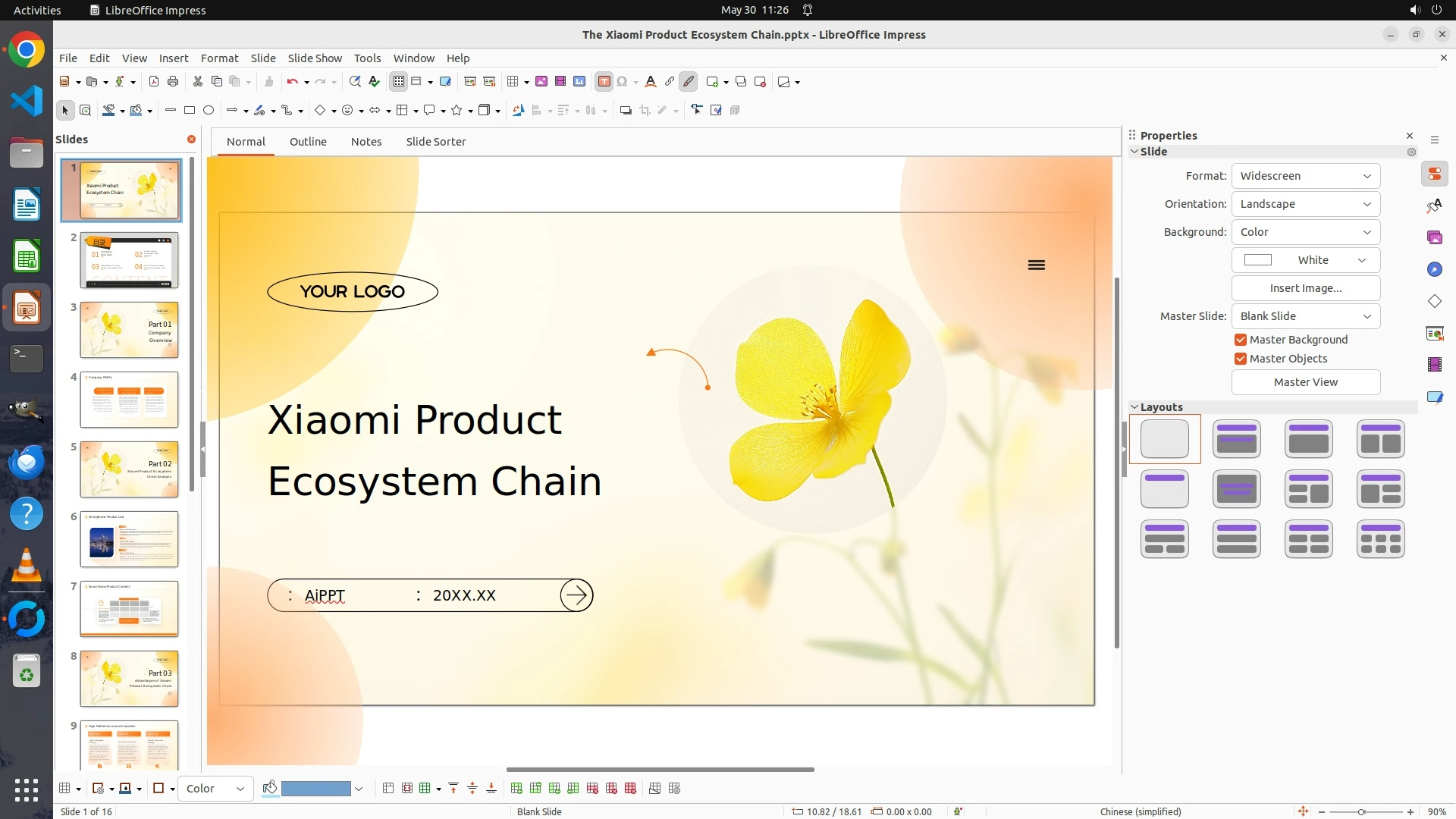Open the Slide Show menu
1456x819 pixels.
tap(315, 58)
